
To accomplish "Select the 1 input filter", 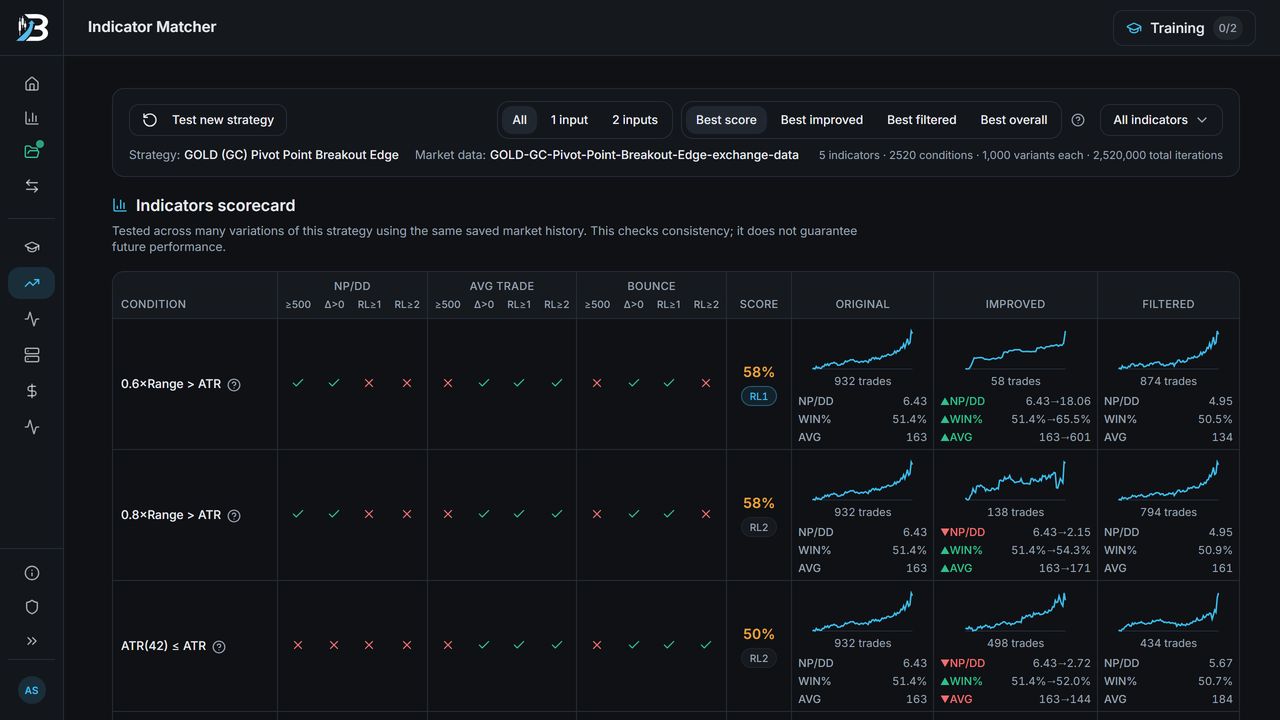I will [569, 120].
